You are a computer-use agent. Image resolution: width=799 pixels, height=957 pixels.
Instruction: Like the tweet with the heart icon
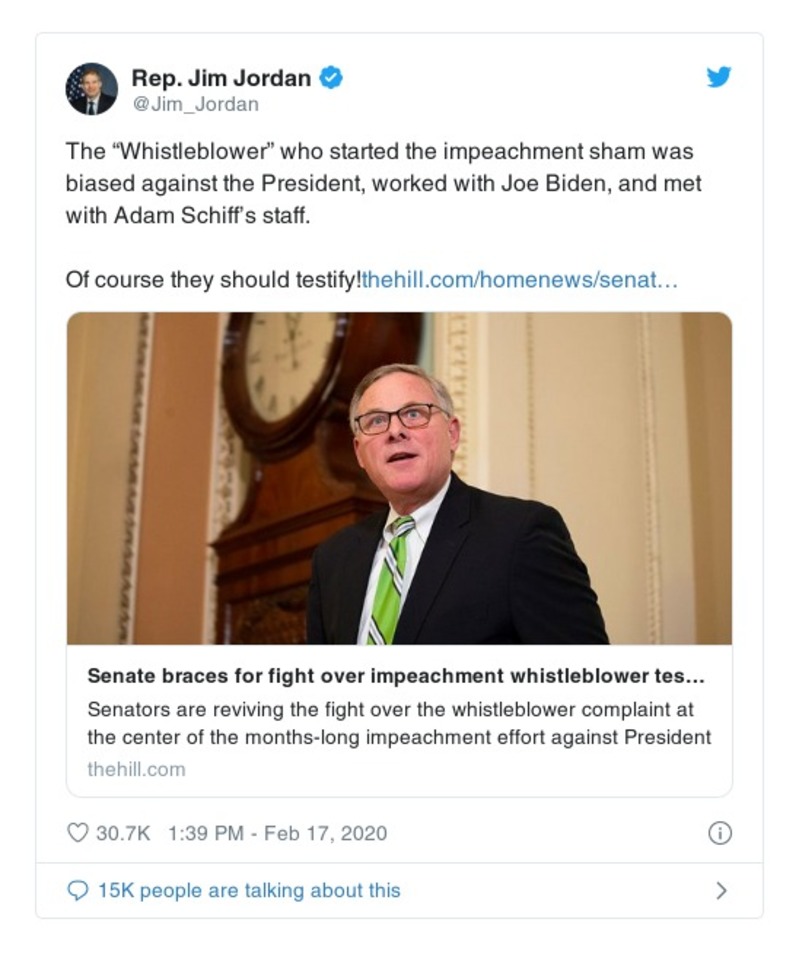(77, 833)
